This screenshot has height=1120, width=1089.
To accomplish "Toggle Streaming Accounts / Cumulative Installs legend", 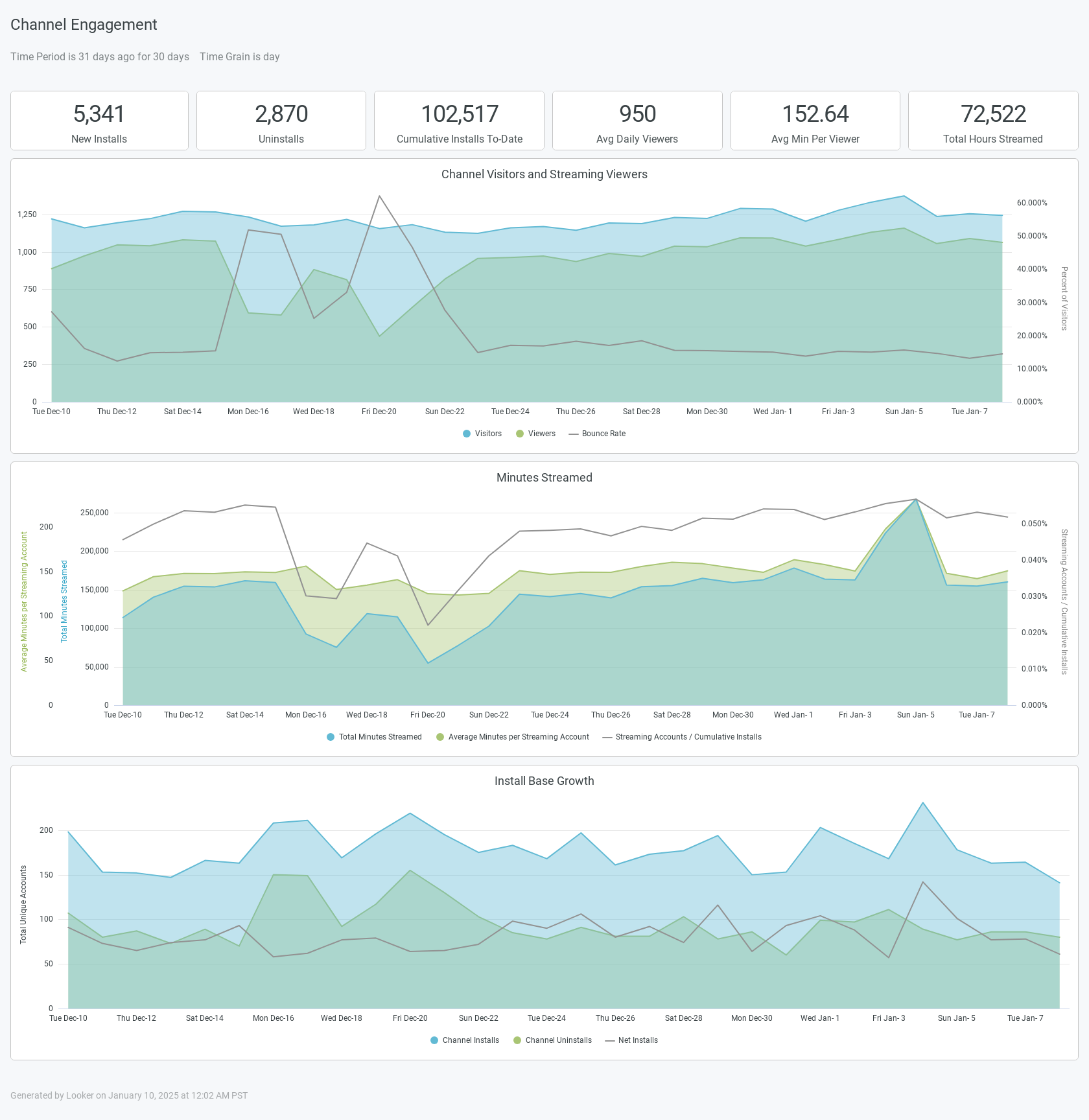I will point(682,737).
